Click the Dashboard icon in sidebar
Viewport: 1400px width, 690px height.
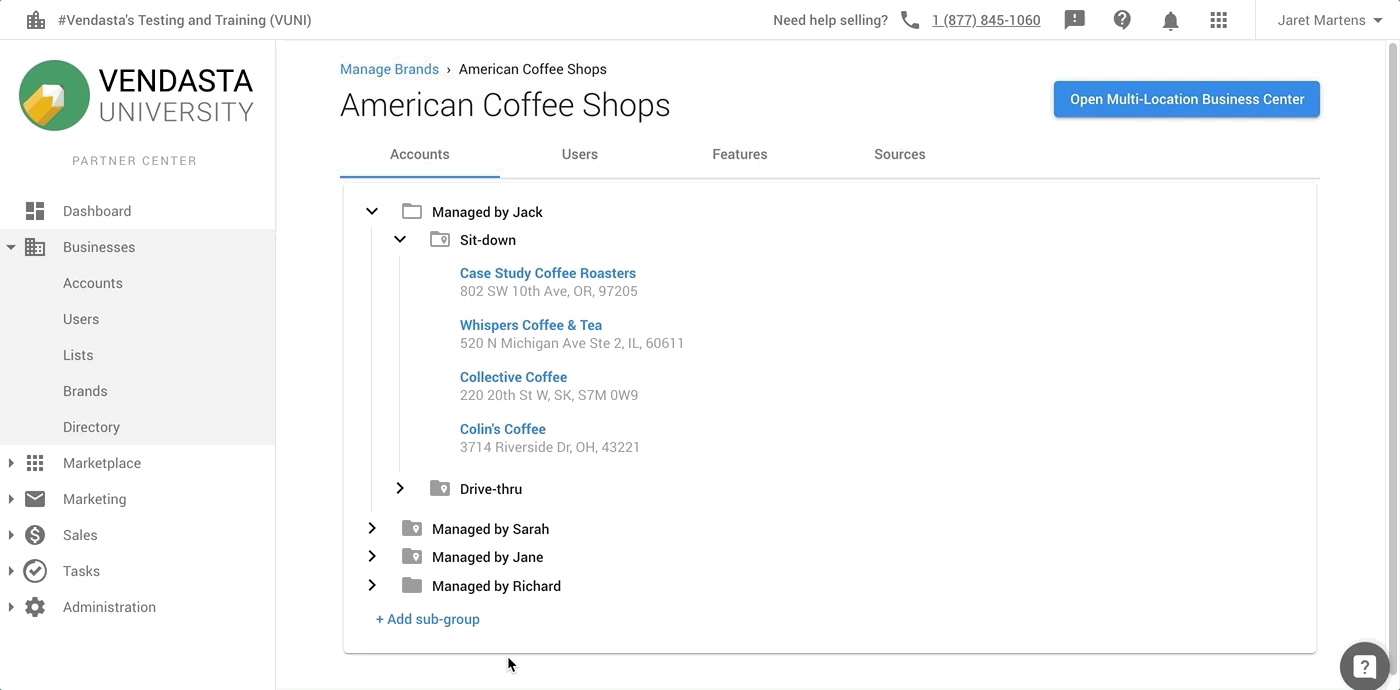35,211
